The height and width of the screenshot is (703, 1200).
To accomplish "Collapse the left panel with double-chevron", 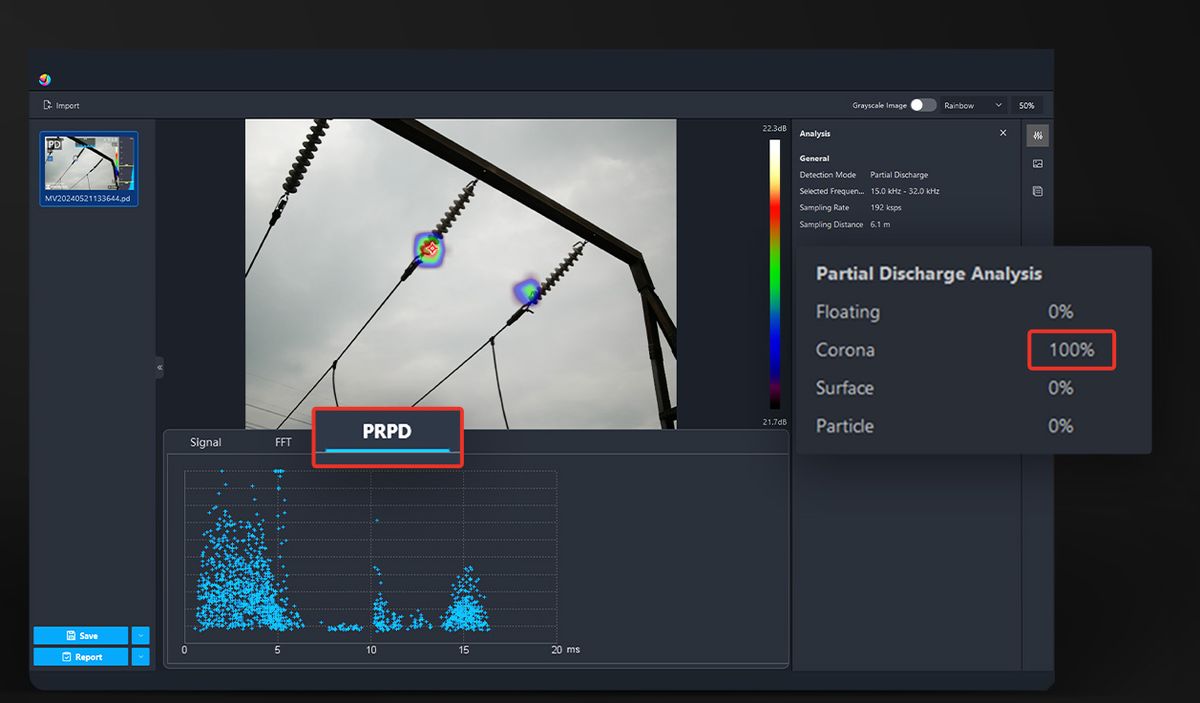I will (x=159, y=368).
